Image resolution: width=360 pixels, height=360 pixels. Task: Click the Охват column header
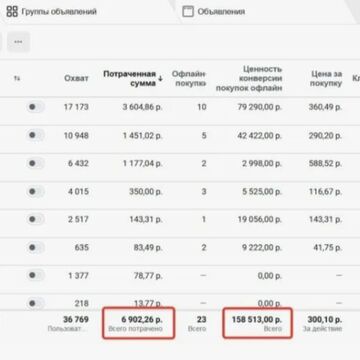76,78
